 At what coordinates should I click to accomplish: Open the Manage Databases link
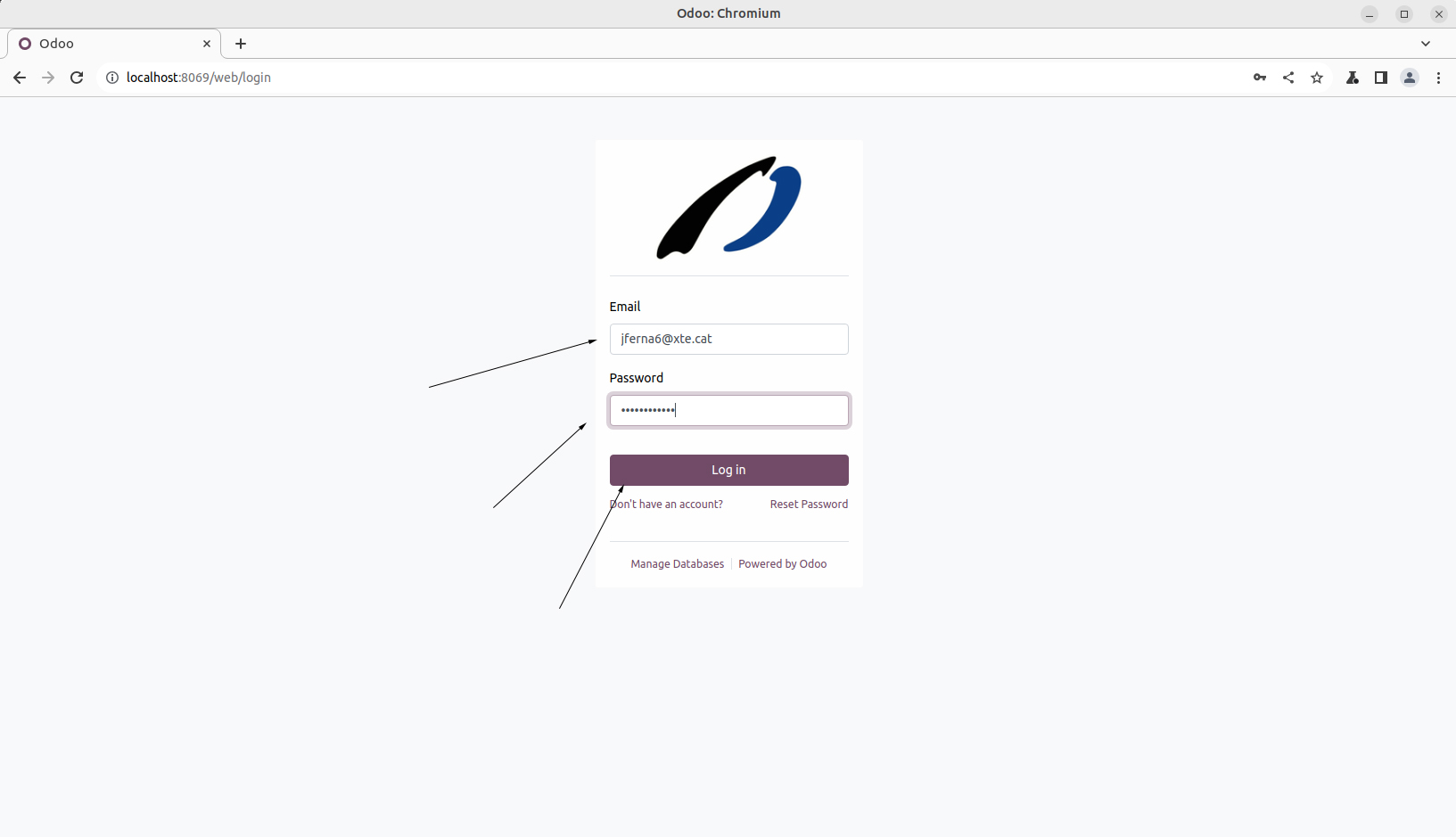[x=677, y=564]
